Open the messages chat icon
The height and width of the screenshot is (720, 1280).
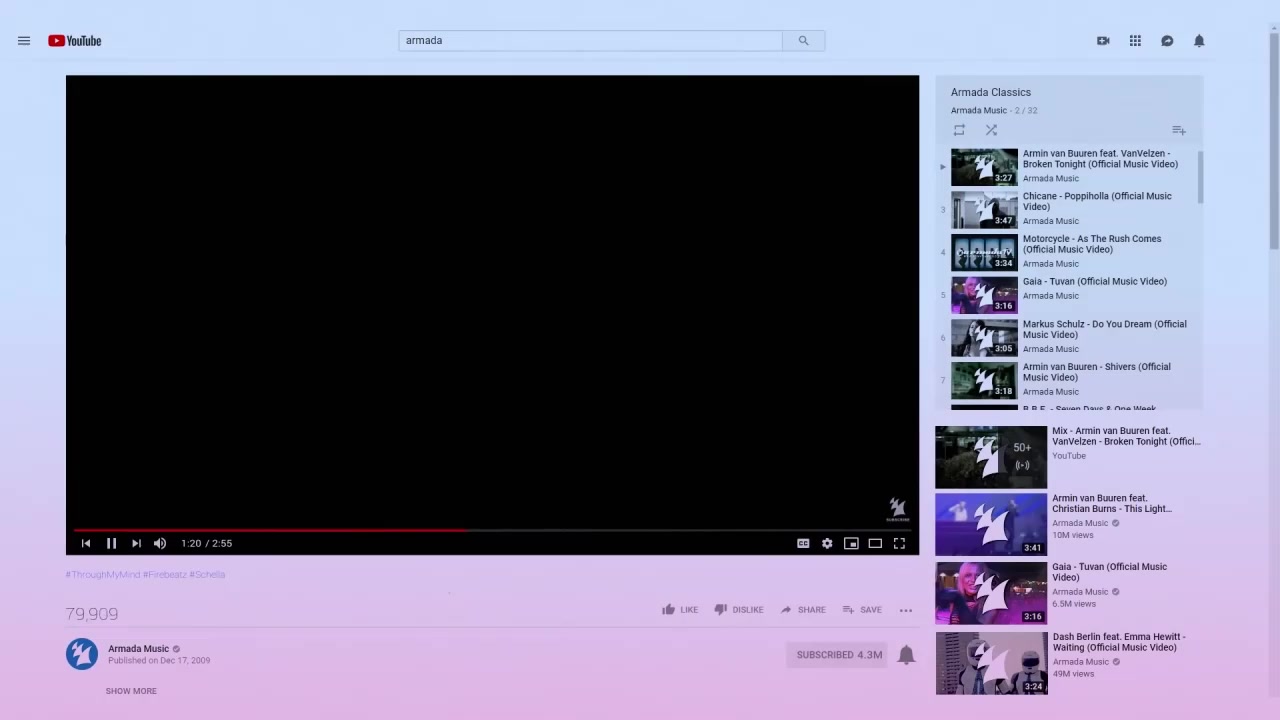(1167, 41)
